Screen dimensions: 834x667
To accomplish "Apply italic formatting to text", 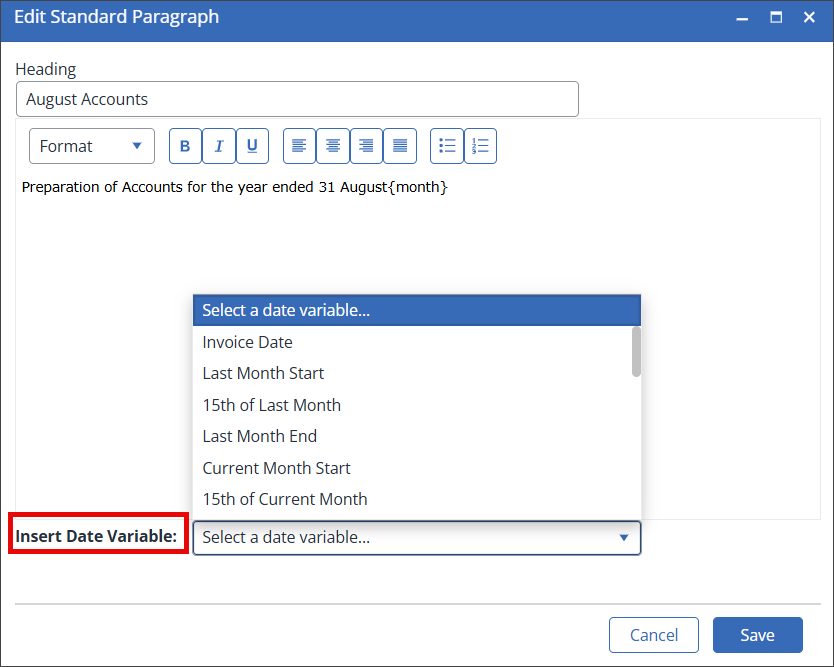I will [218, 146].
